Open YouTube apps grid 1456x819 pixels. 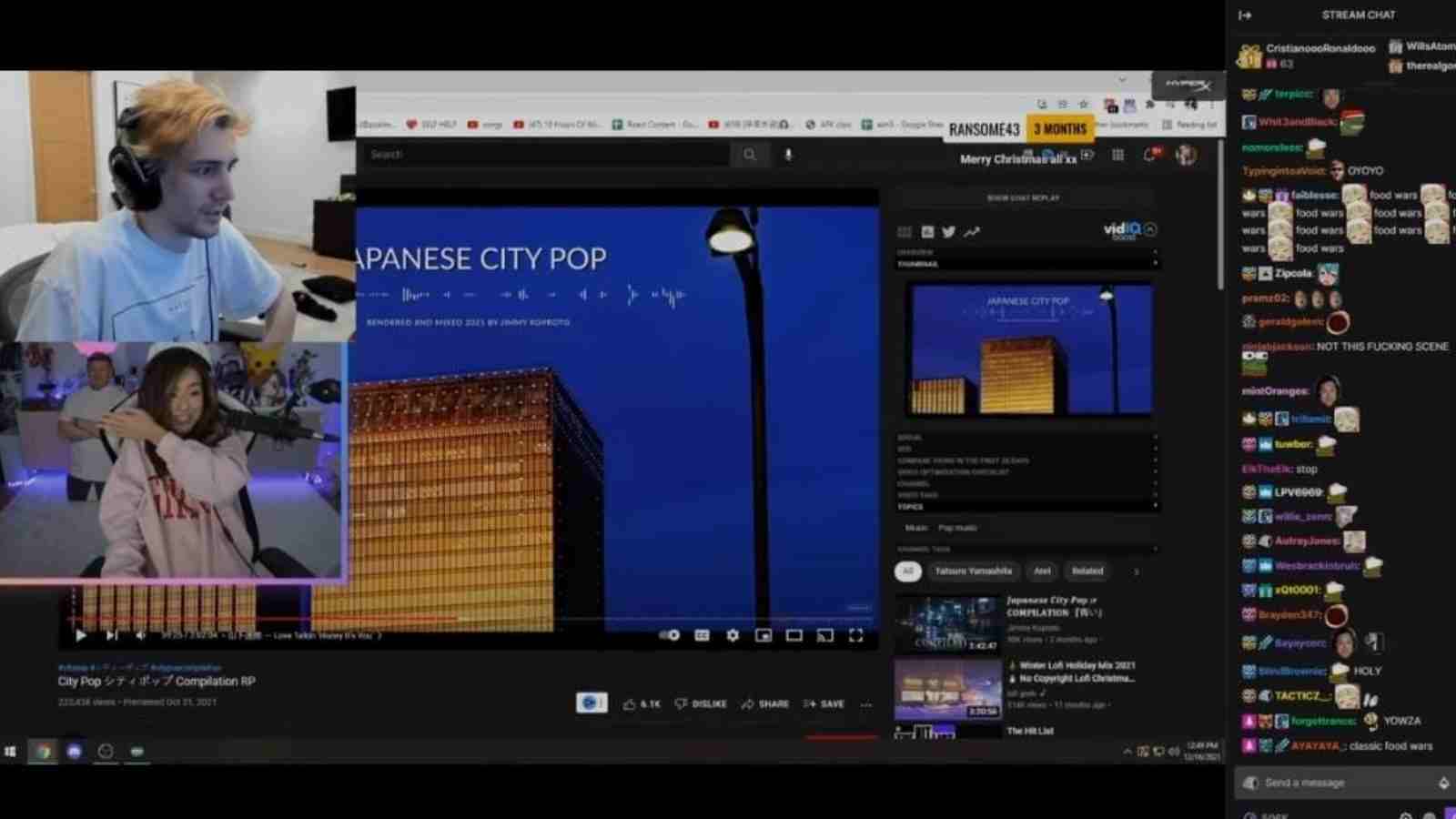coord(1118,155)
